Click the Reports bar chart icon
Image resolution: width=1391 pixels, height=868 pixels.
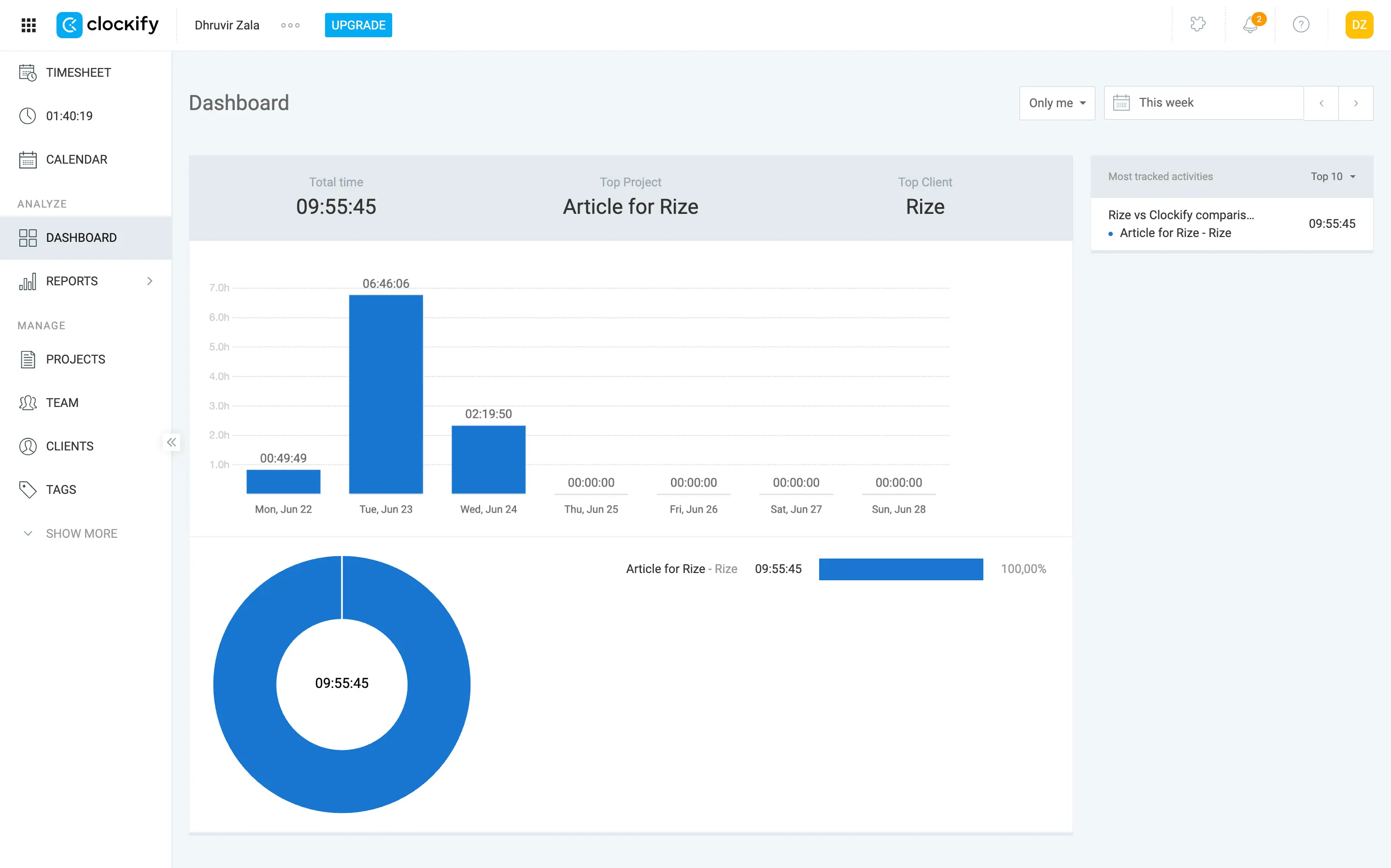[x=28, y=281]
